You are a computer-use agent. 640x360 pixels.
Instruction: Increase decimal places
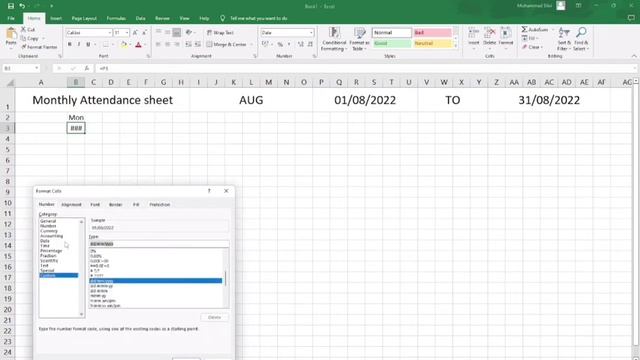coord(301,44)
